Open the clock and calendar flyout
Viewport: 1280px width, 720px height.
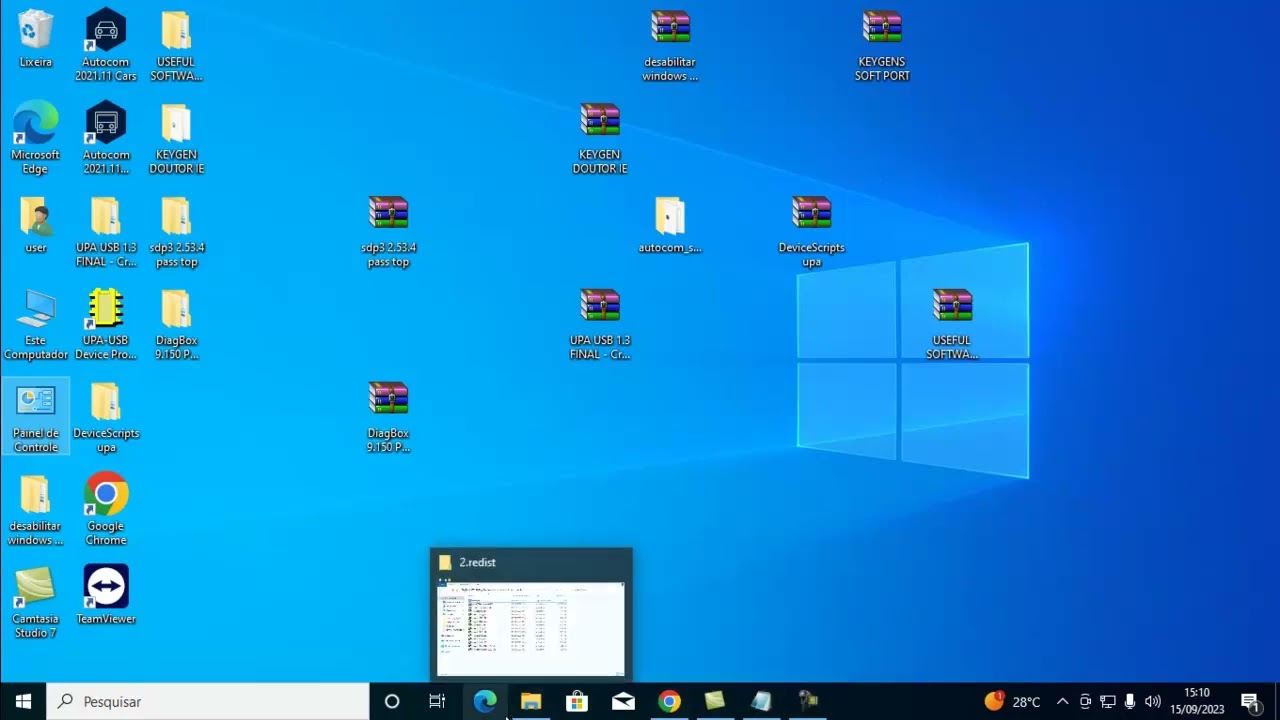coord(1197,701)
